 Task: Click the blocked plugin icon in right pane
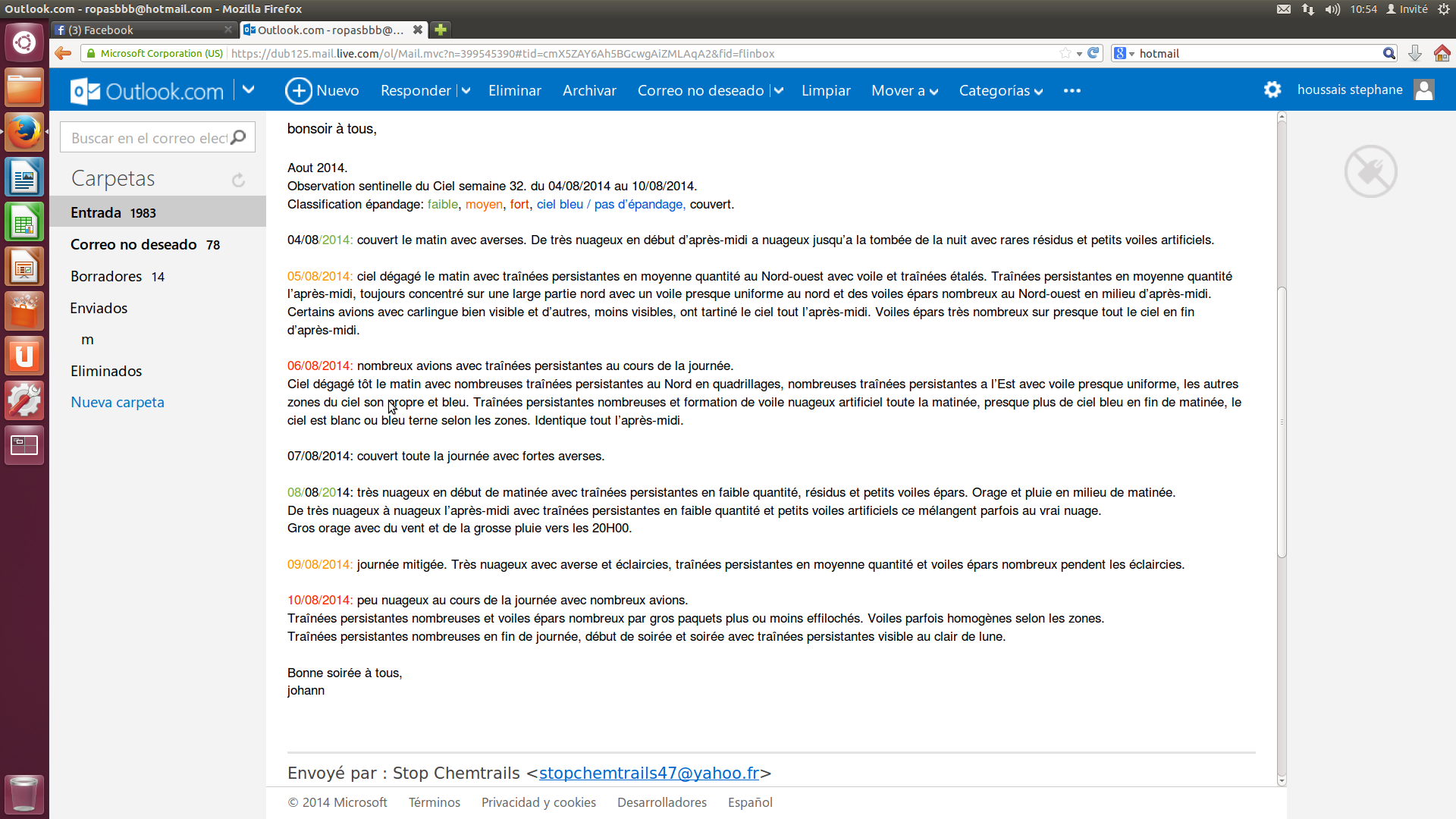pyautogui.click(x=1371, y=171)
